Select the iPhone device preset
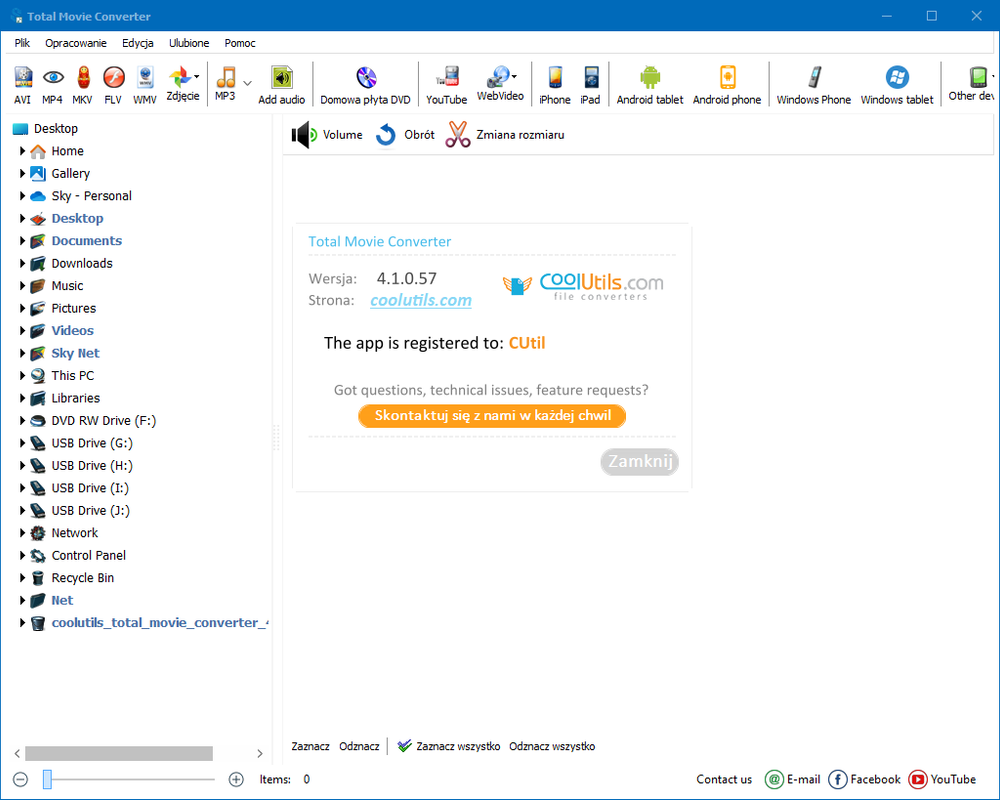The width and height of the screenshot is (1000, 800). [555, 85]
